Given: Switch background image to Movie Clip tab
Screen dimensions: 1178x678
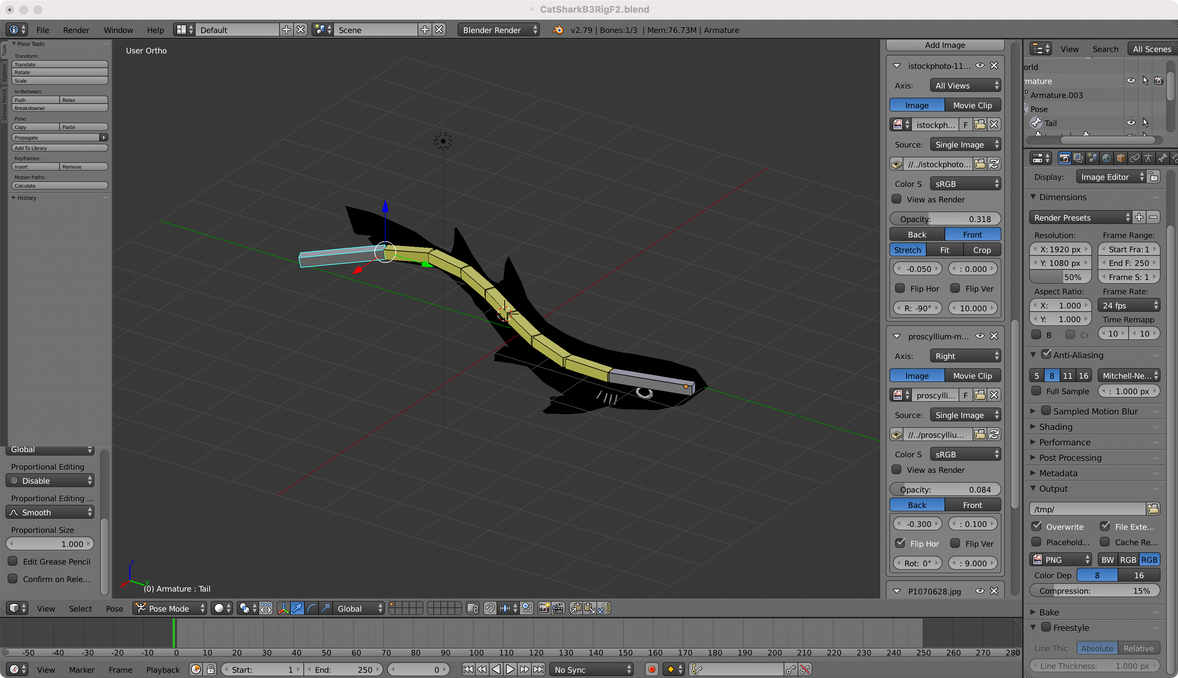Looking at the screenshot, I should coord(973,104).
